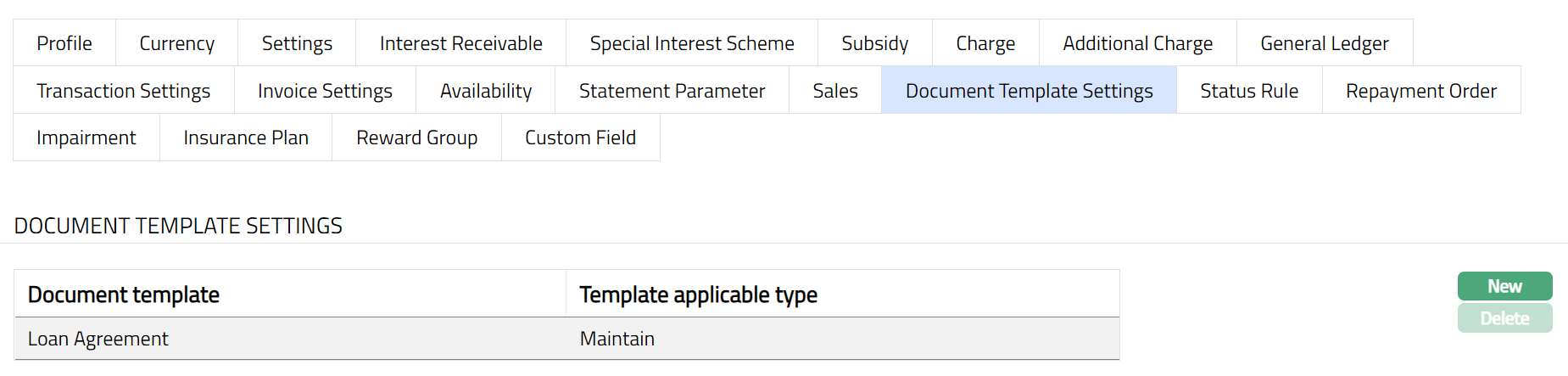Switch to the Currency tab
1568x376 pixels.
point(176,43)
